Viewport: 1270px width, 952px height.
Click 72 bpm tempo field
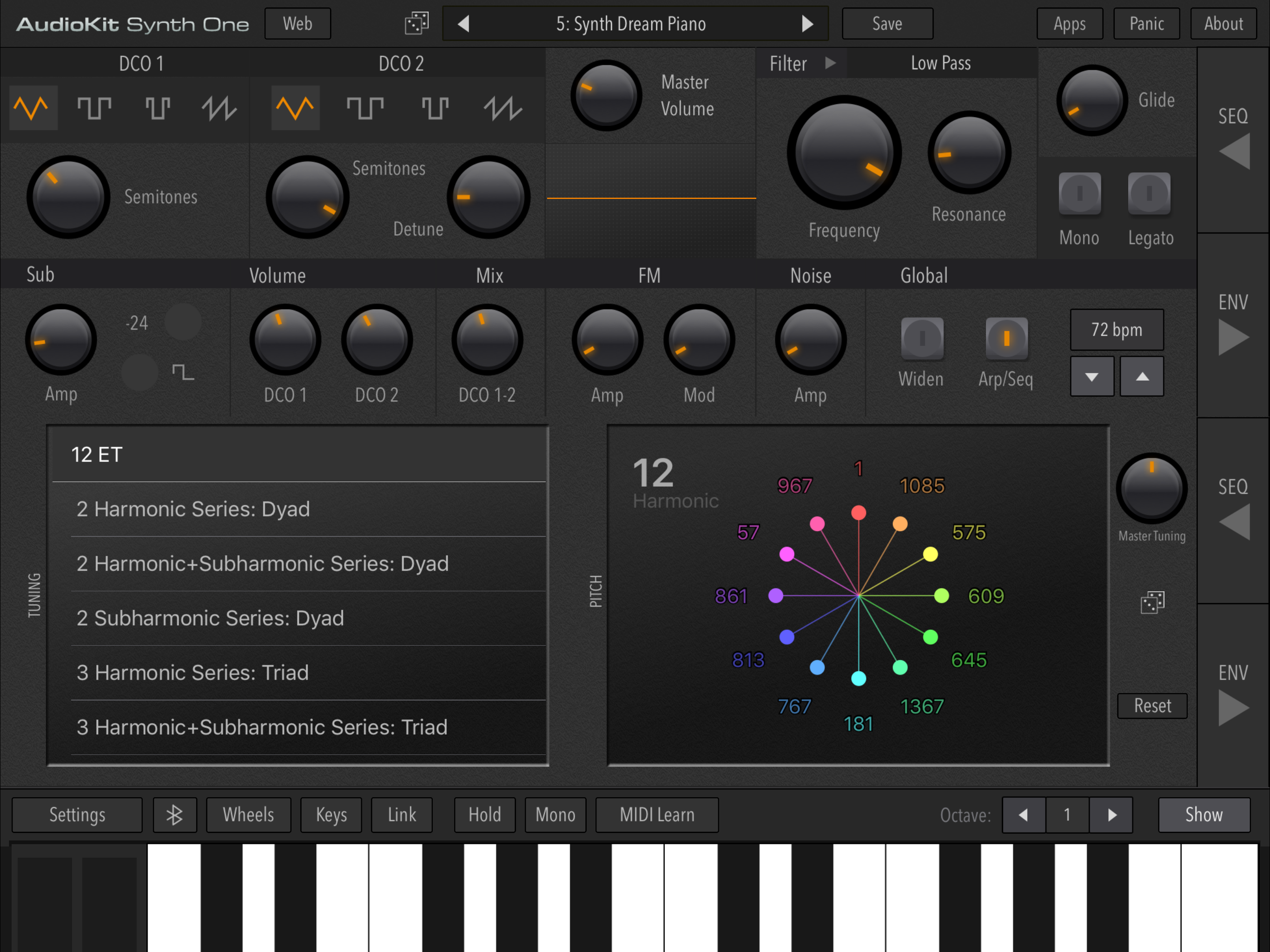coord(1117,330)
